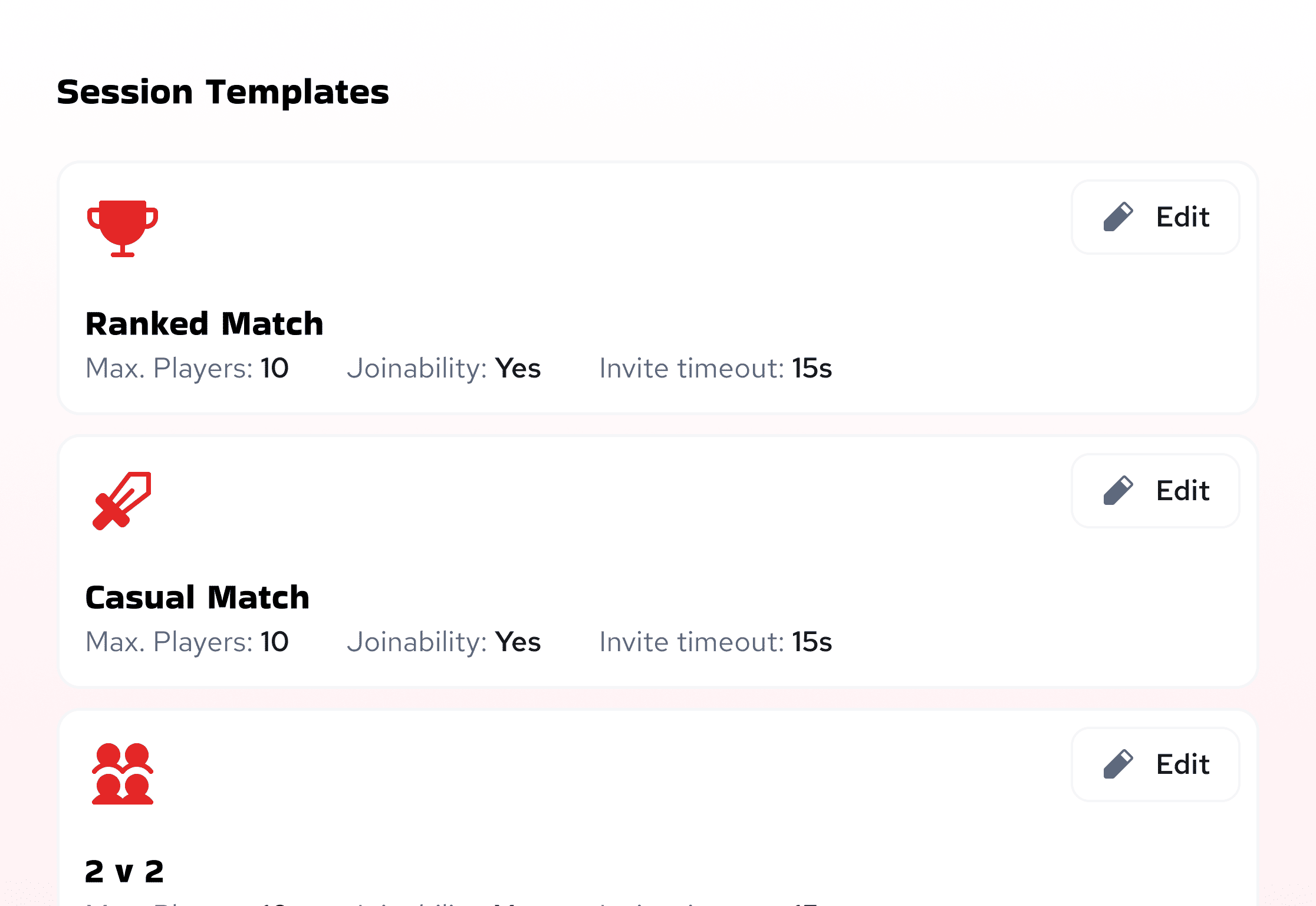Click the Joinability value on Casual Match
Viewport: 1316px width, 906px height.
(518, 642)
